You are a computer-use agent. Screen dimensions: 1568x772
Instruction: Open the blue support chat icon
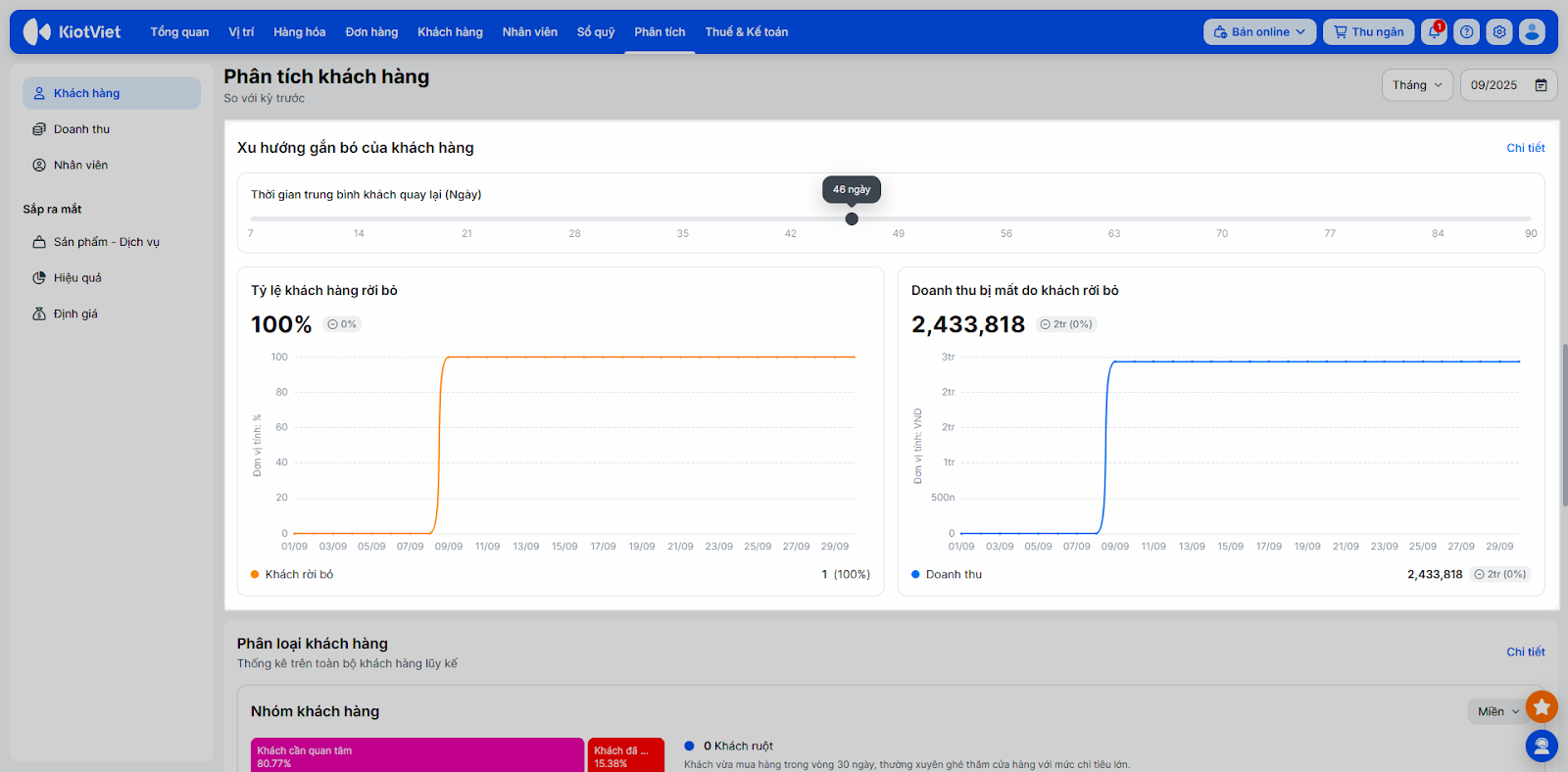click(1542, 747)
